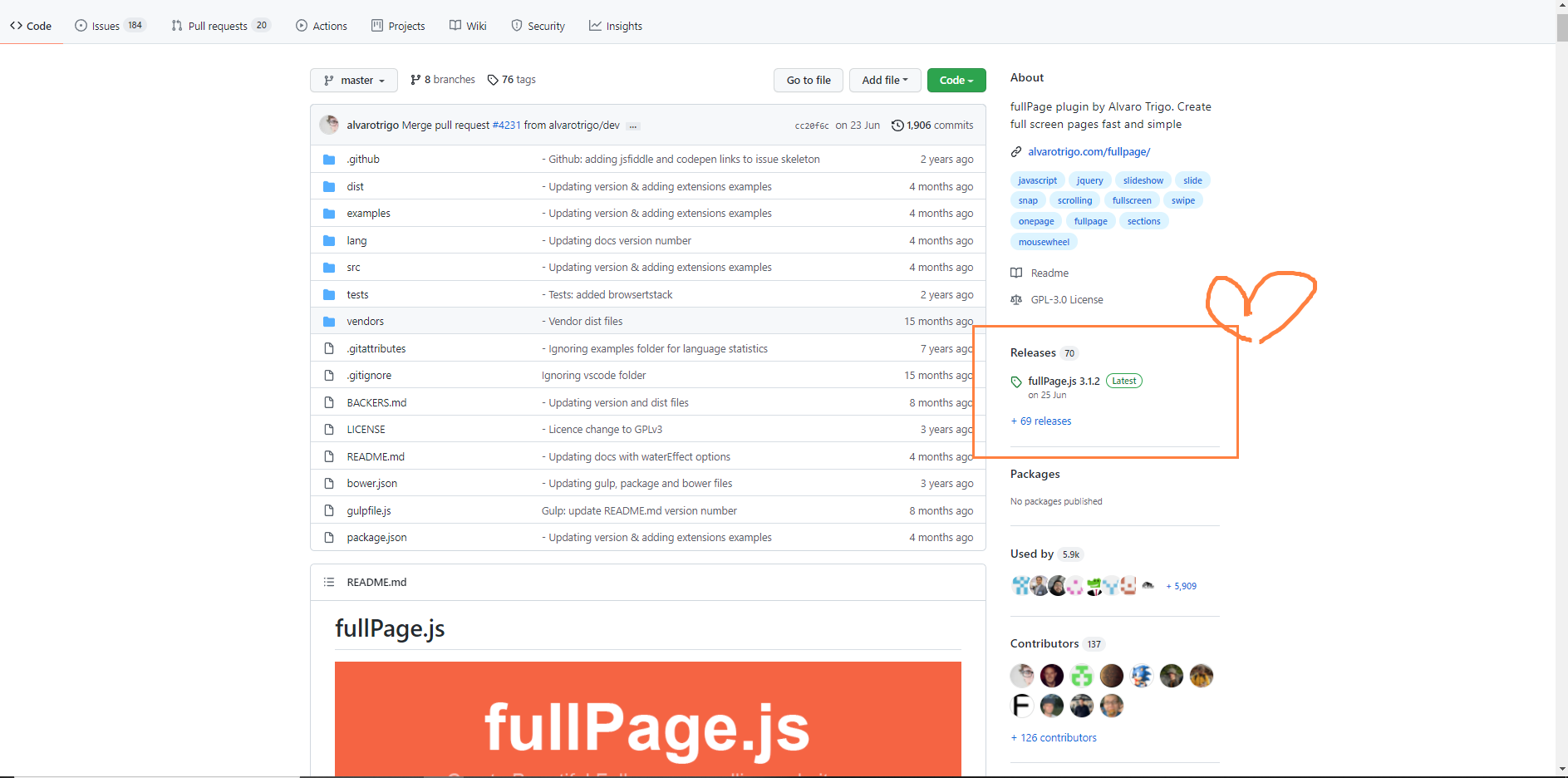Screen dimensions: 1568x778
Task: Open the Actions workflow icon
Action: click(302, 26)
